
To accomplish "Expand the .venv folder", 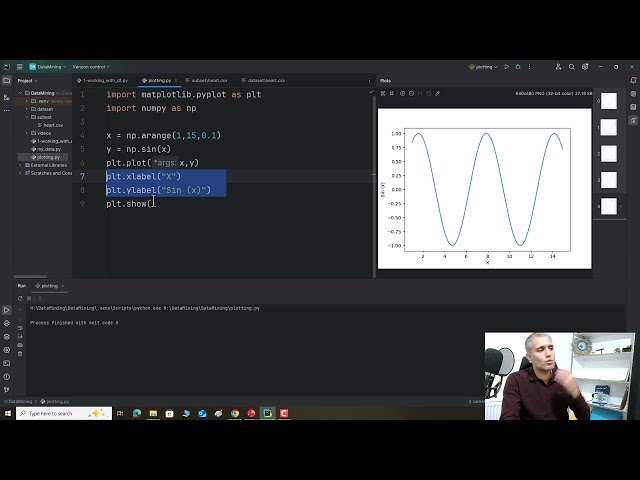I will coord(27,101).
